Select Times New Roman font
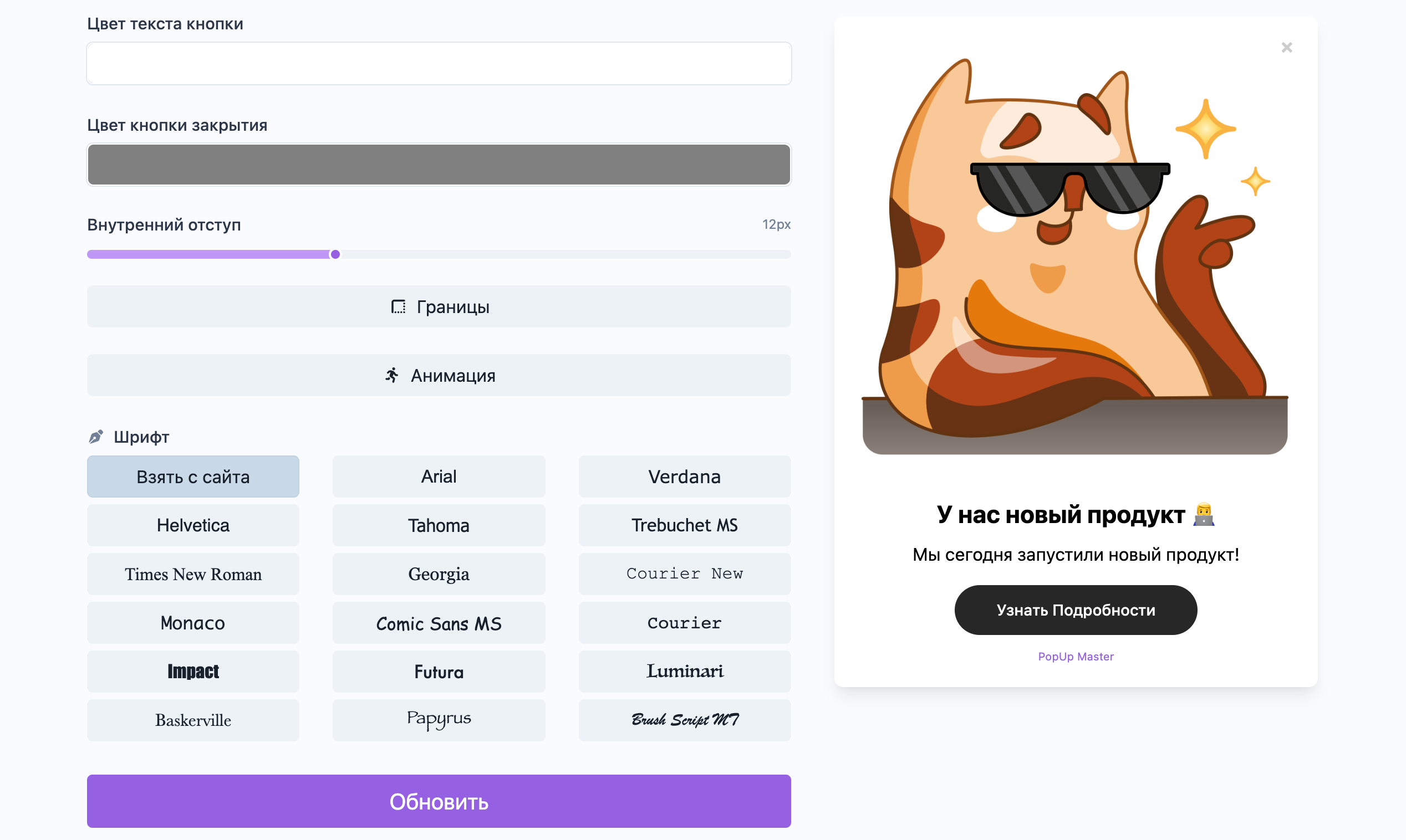Image resolution: width=1406 pixels, height=840 pixels. (193, 574)
